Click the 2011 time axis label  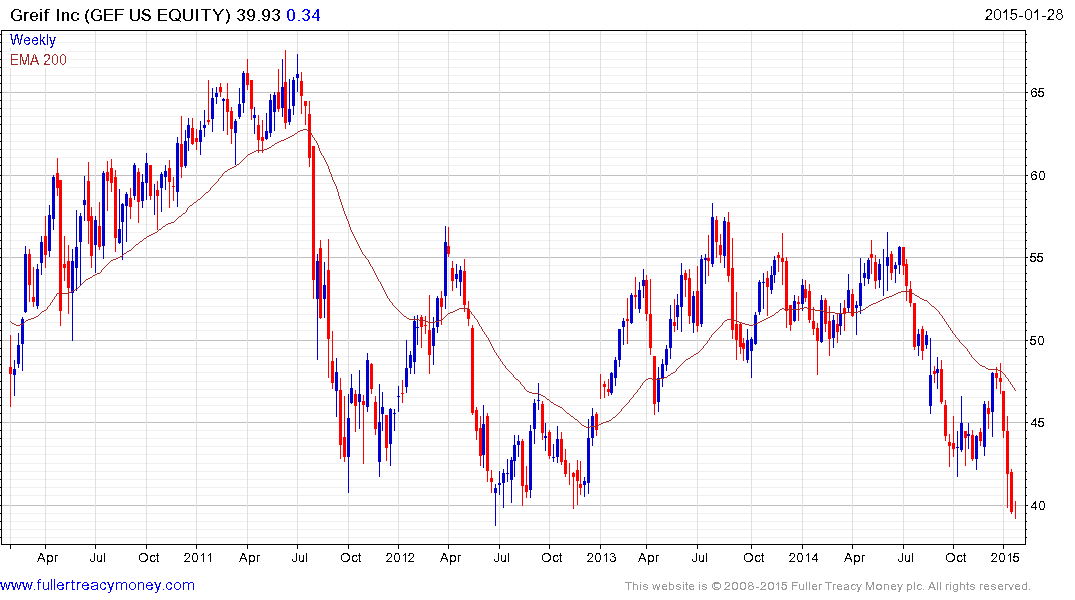(198, 557)
